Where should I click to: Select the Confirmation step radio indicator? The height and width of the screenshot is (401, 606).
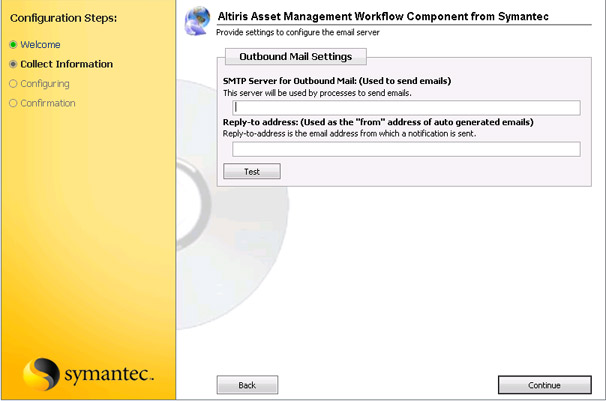13,103
